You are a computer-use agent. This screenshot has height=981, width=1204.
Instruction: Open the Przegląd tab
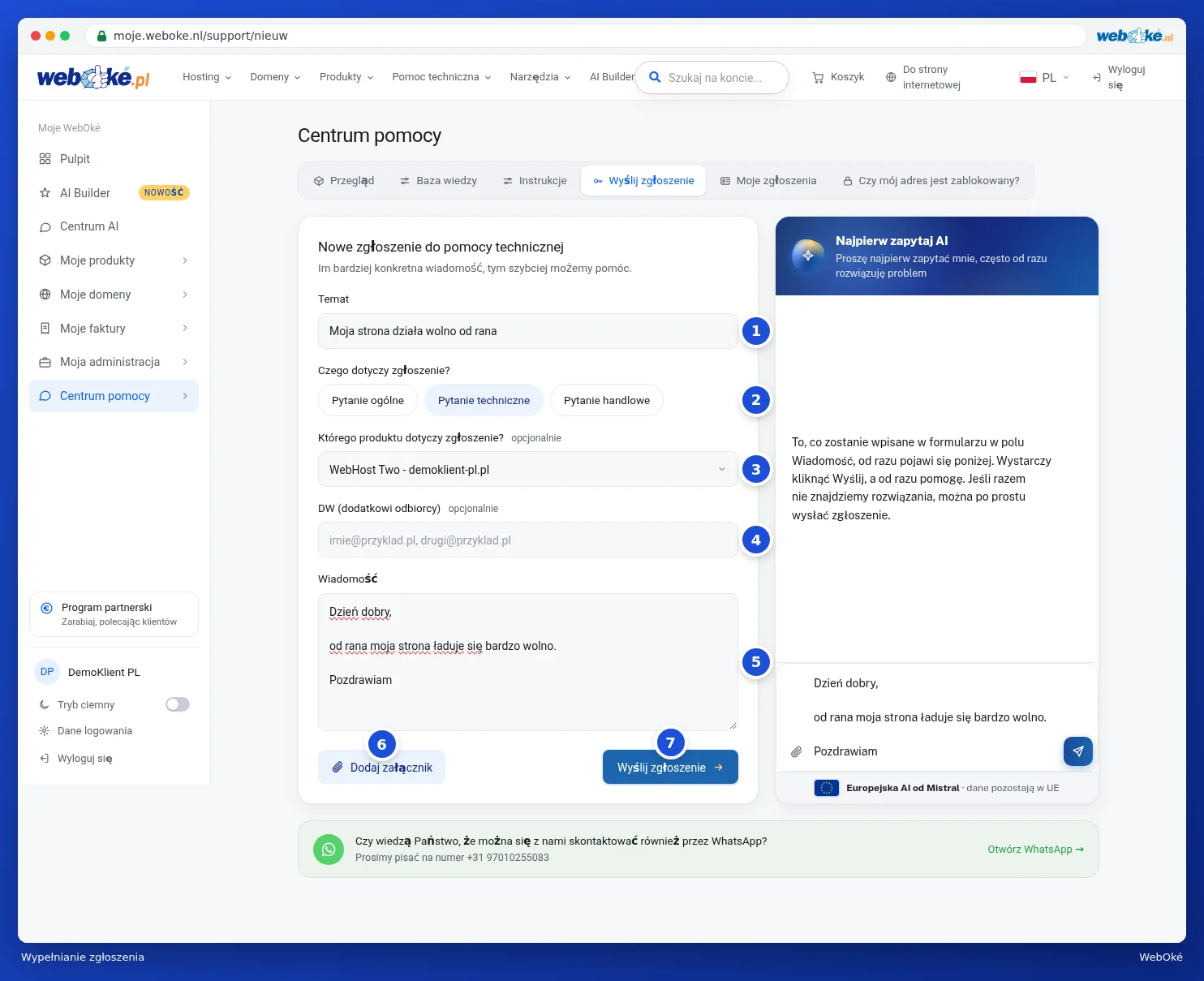pos(344,181)
